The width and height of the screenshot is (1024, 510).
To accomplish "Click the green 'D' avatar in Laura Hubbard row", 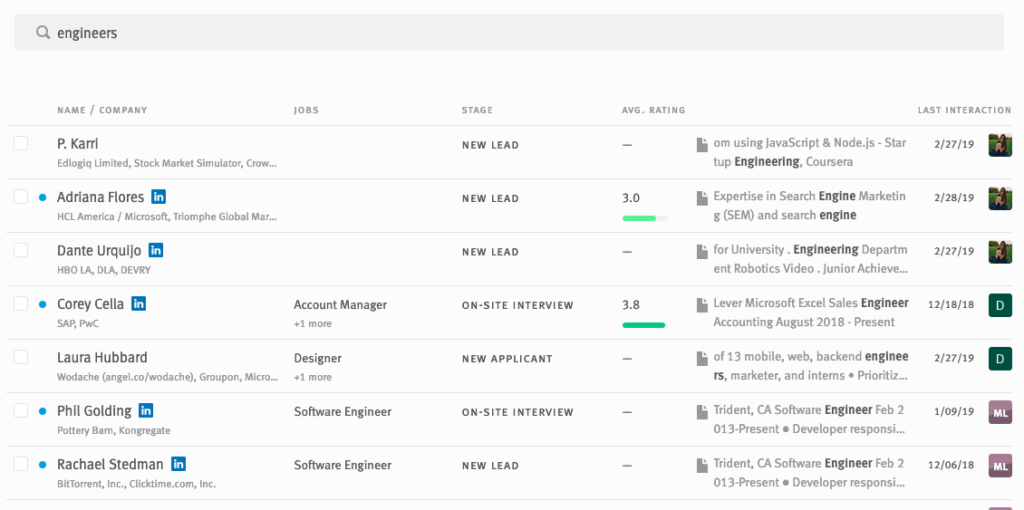I will point(1000,359).
